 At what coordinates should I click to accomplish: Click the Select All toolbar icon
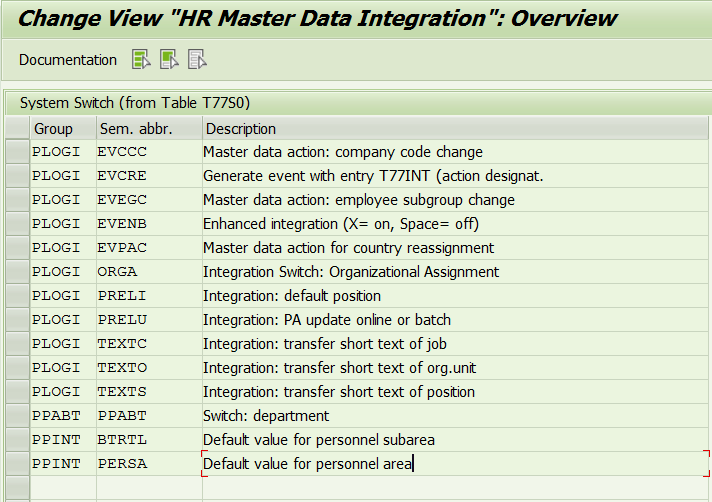pos(141,60)
